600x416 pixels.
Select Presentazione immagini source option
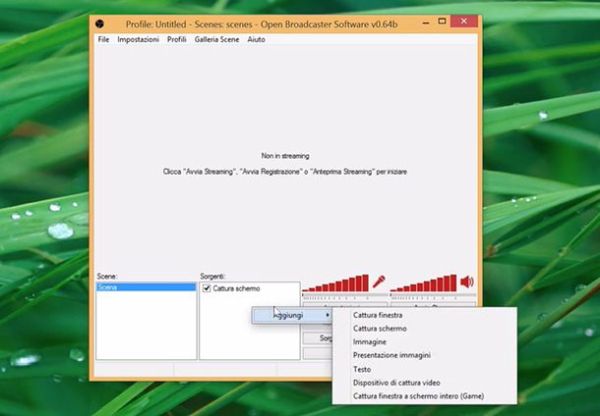pos(392,355)
